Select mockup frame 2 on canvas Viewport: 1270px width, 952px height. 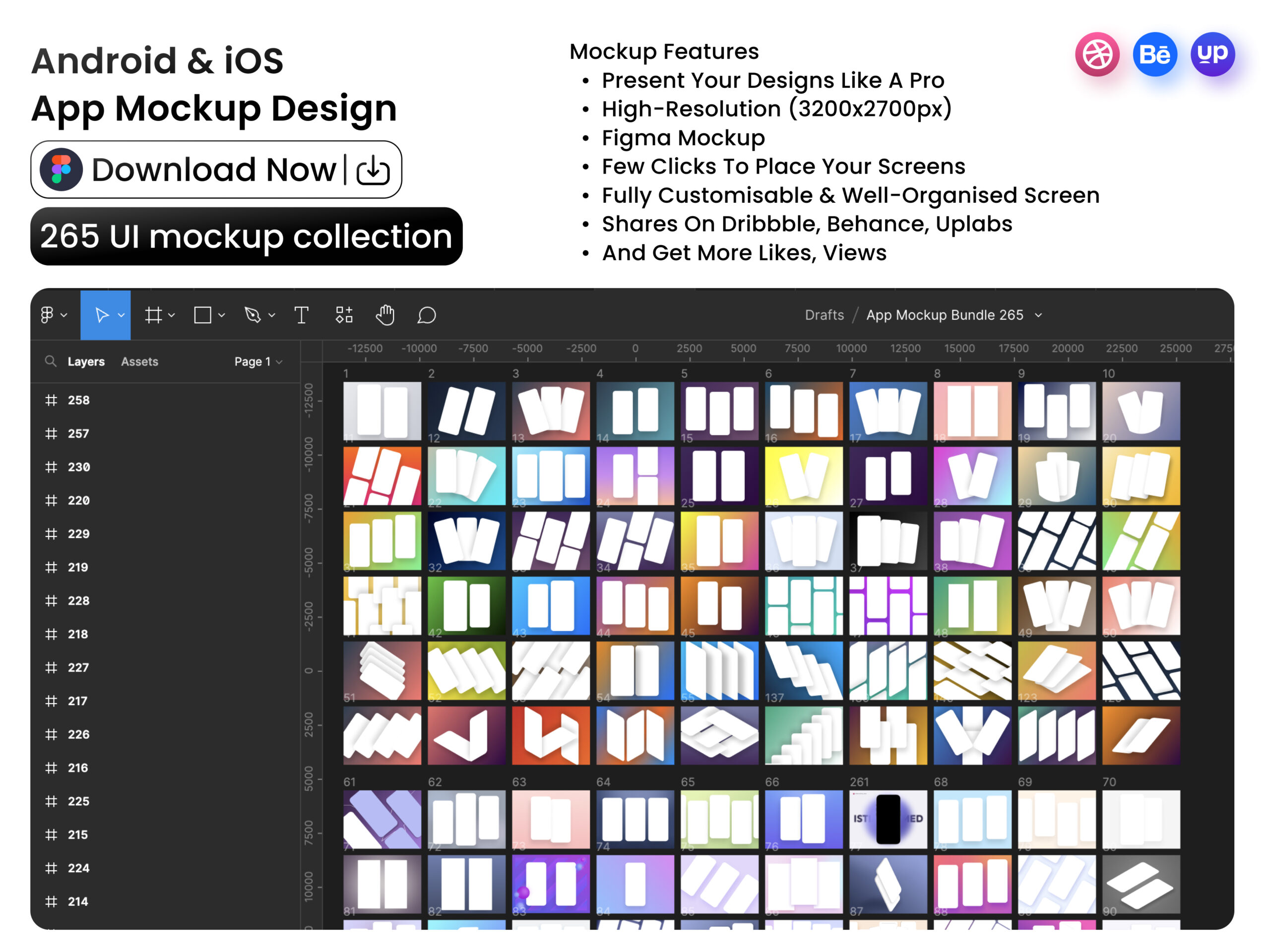point(466,411)
